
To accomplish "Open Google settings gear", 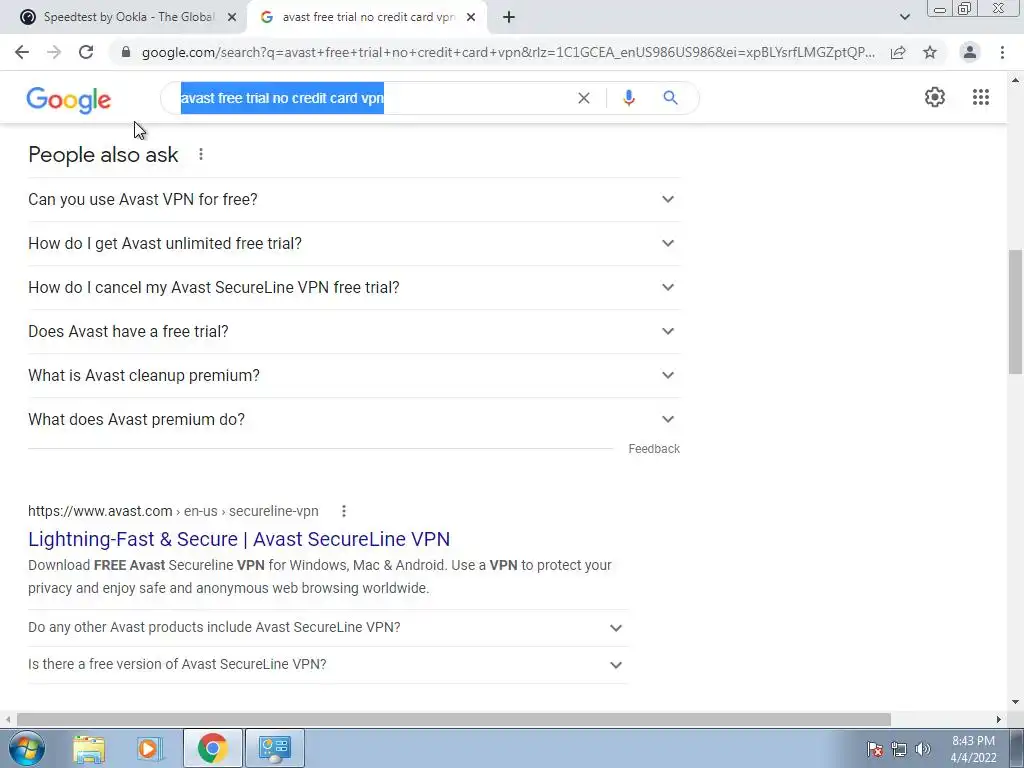I will click(935, 97).
